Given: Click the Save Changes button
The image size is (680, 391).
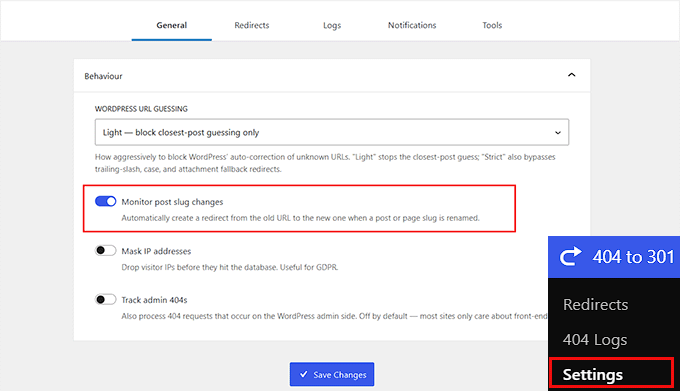Looking at the screenshot, I should 332,374.
